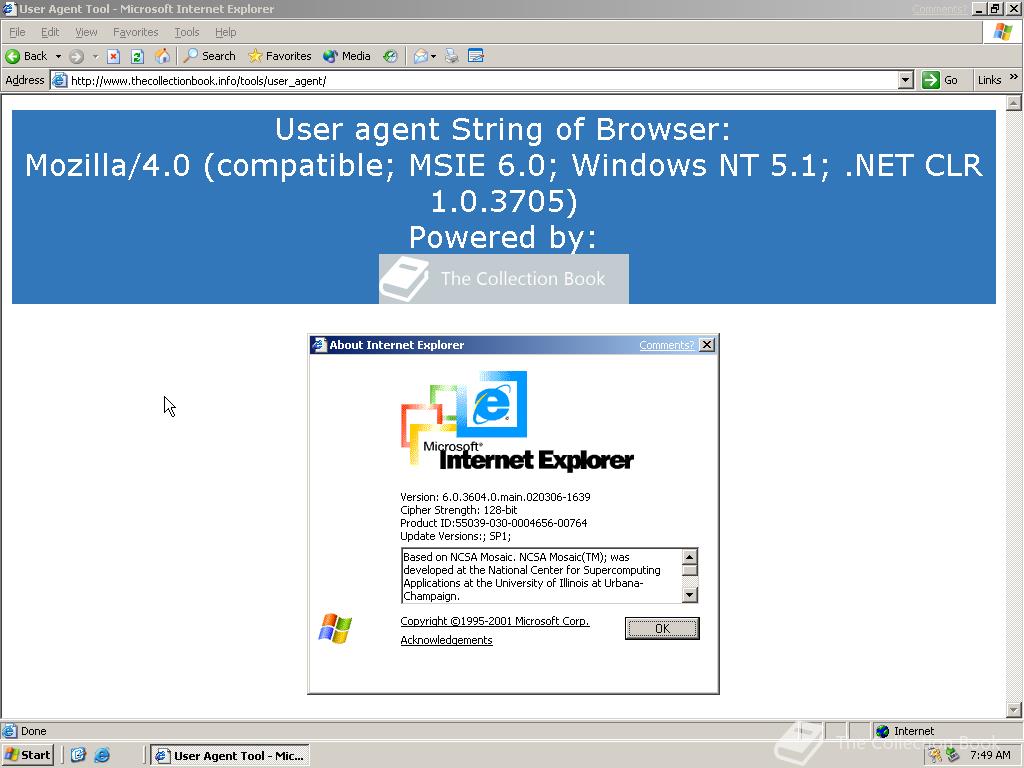
Task: Open the View menu
Action: (x=86, y=32)
